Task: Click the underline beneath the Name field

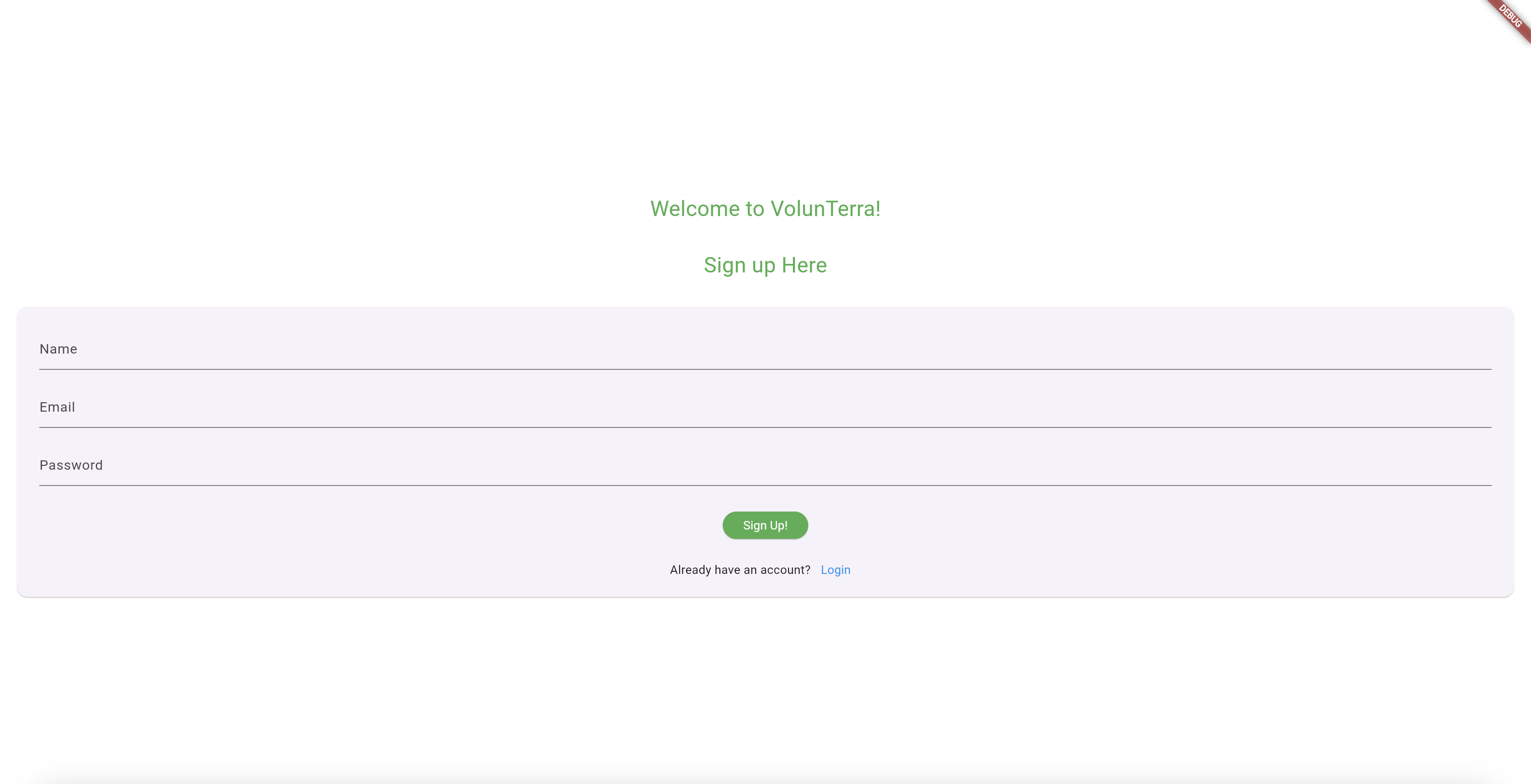Action: coord(765,369)
